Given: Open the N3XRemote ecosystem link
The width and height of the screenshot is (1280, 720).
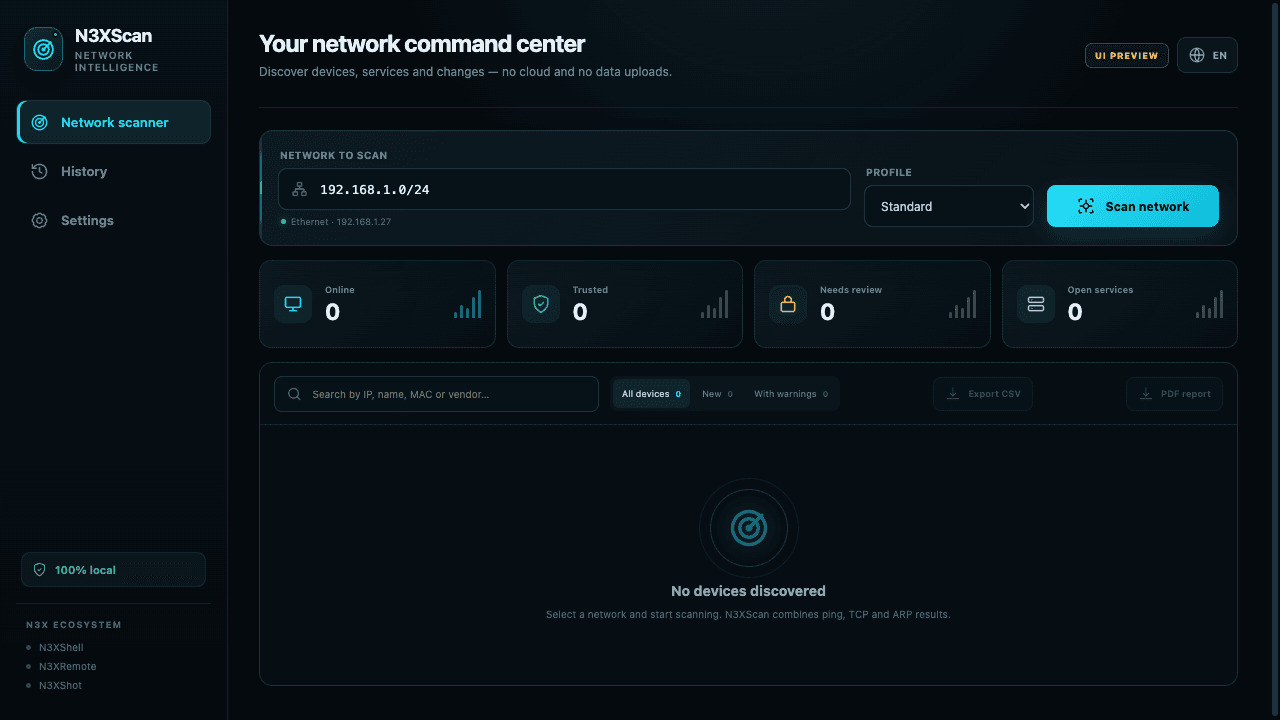Looking at the screenshot, I should pos(68,667).
